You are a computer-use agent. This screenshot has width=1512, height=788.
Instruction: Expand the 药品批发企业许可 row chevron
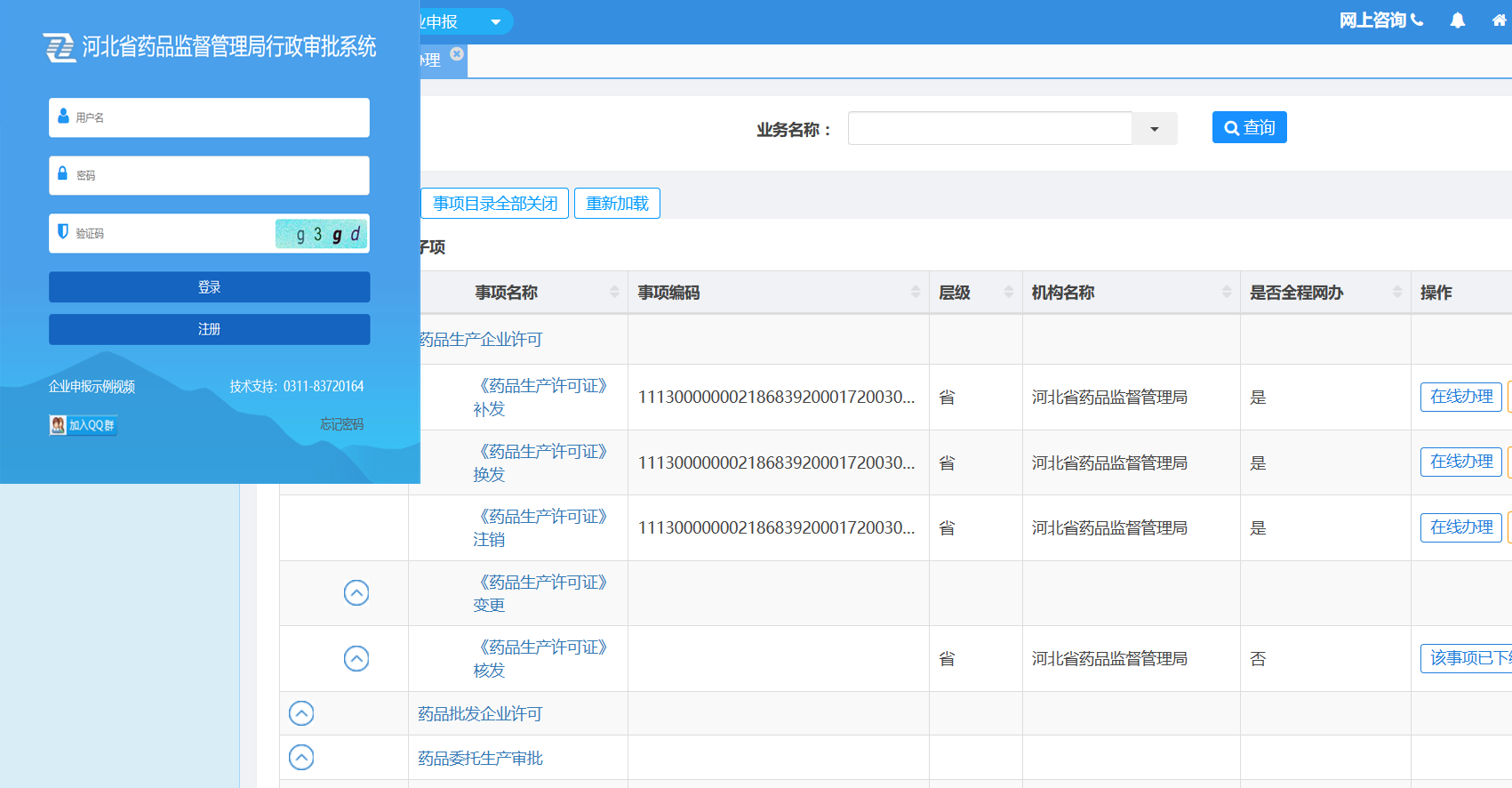(301, 713)
